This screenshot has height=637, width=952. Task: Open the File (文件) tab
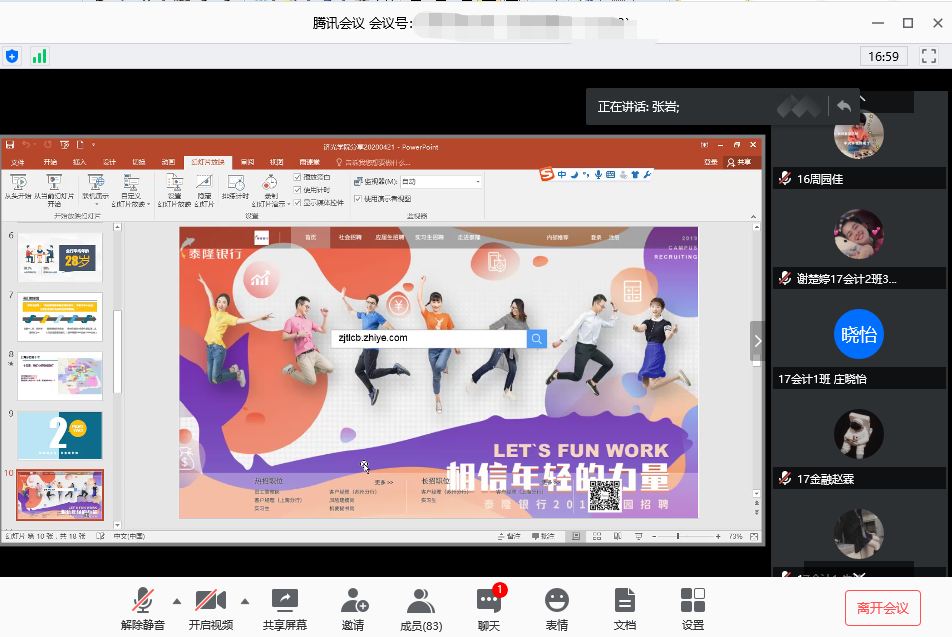pyautogui.click(x=18, y=162)
